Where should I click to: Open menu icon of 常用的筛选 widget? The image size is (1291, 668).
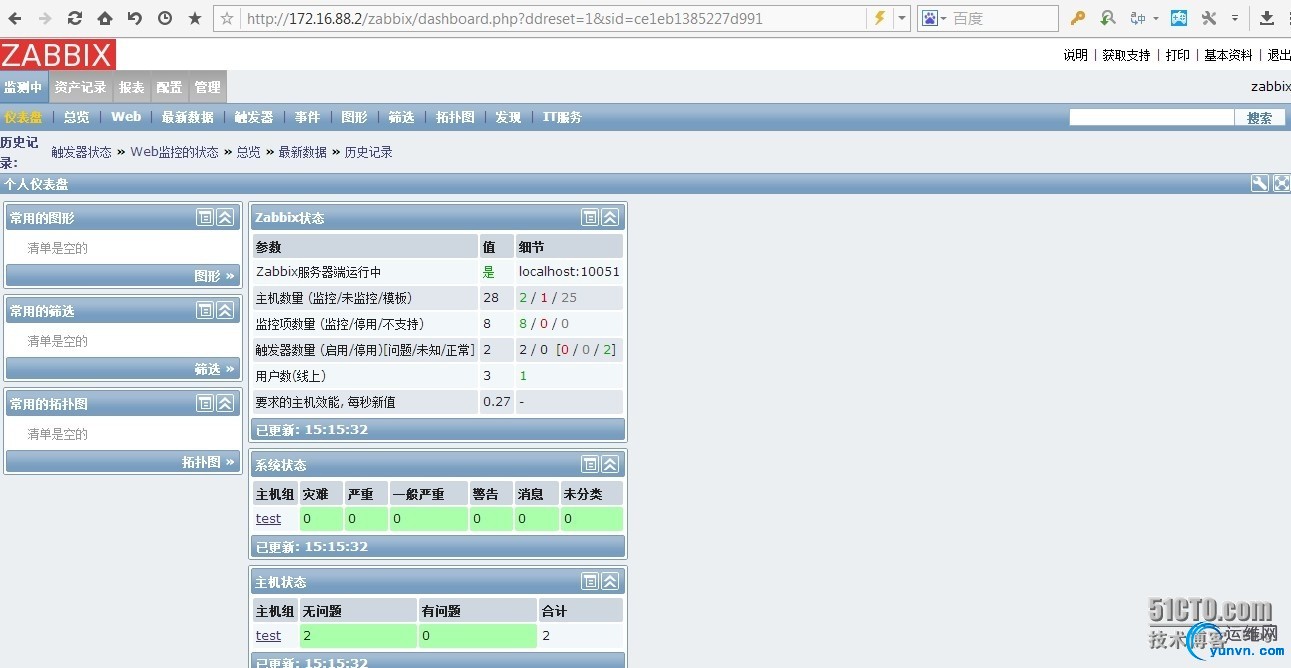pyautogui.click(x=205, y=310)
